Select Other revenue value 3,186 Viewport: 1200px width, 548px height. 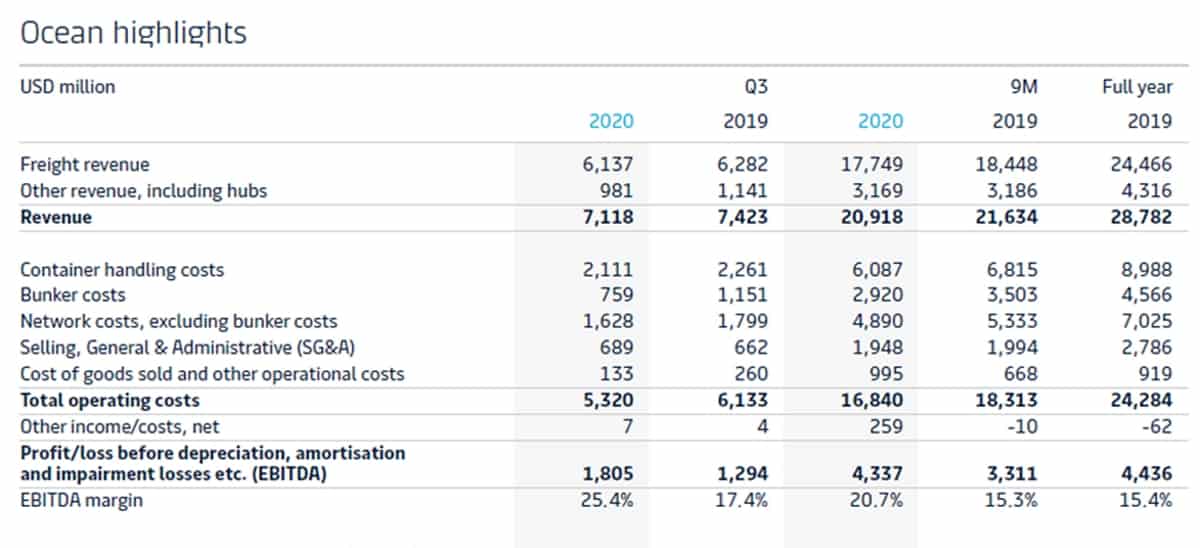tap(1011, 190)
